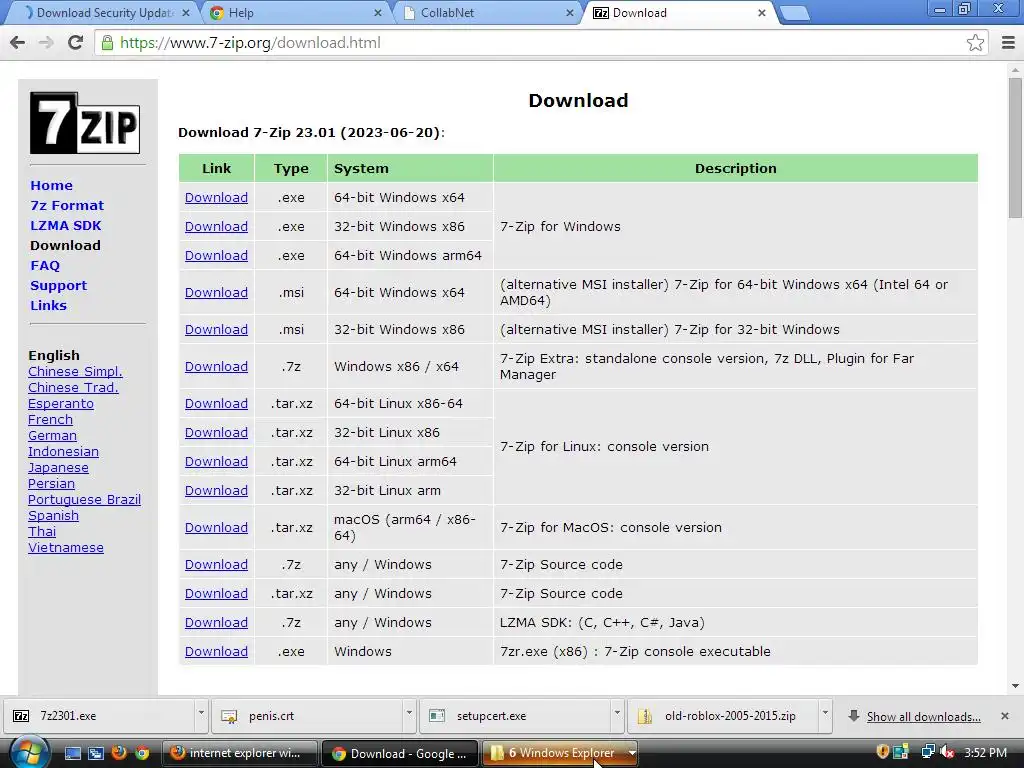Download .7z for Windows x86 / x64
1024x768 pixels.
(216, 366)
